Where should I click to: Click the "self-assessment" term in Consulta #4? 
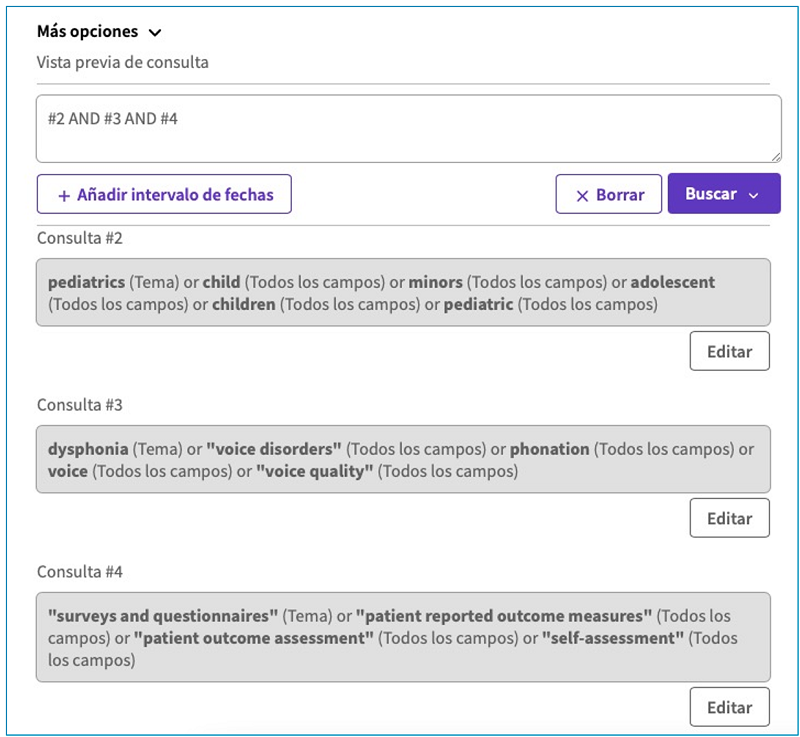(613, 638)
